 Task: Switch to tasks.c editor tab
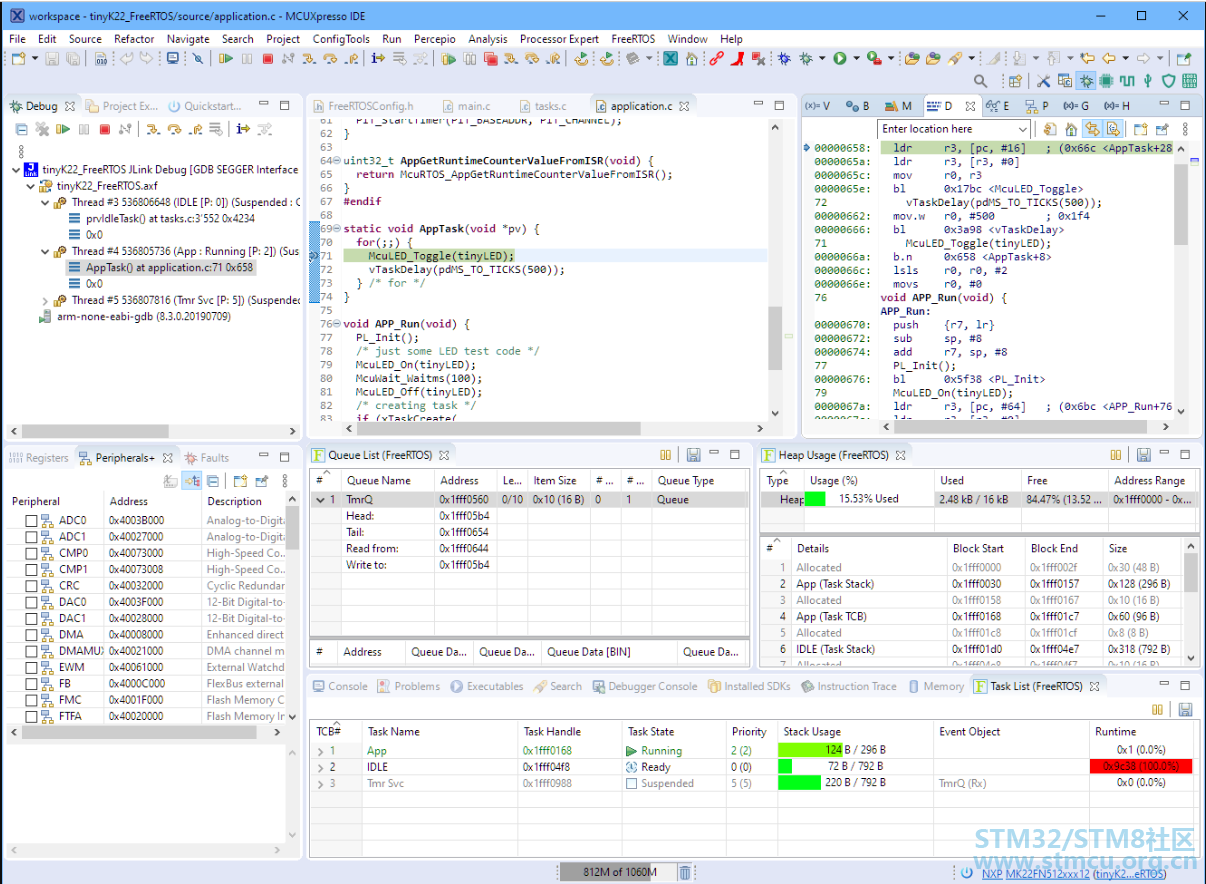[x=542, y=106]
